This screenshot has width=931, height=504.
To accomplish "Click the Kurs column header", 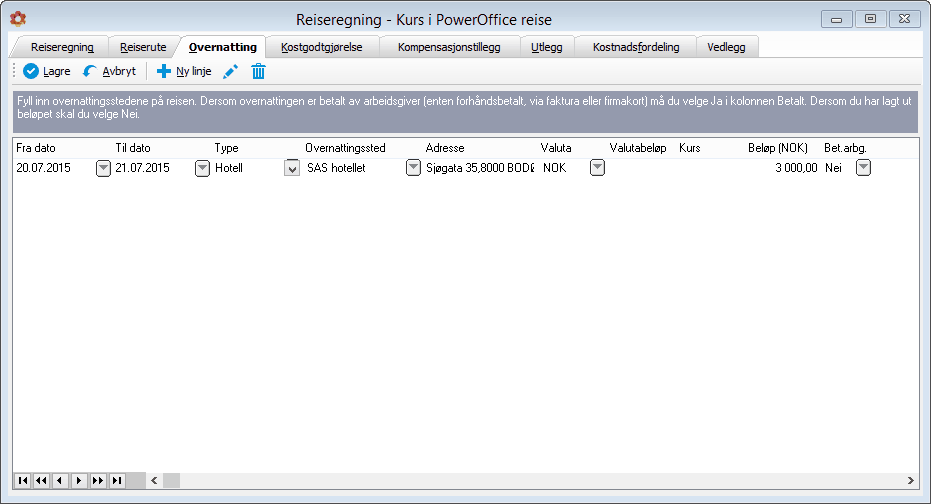I will [x=689, y=148].
